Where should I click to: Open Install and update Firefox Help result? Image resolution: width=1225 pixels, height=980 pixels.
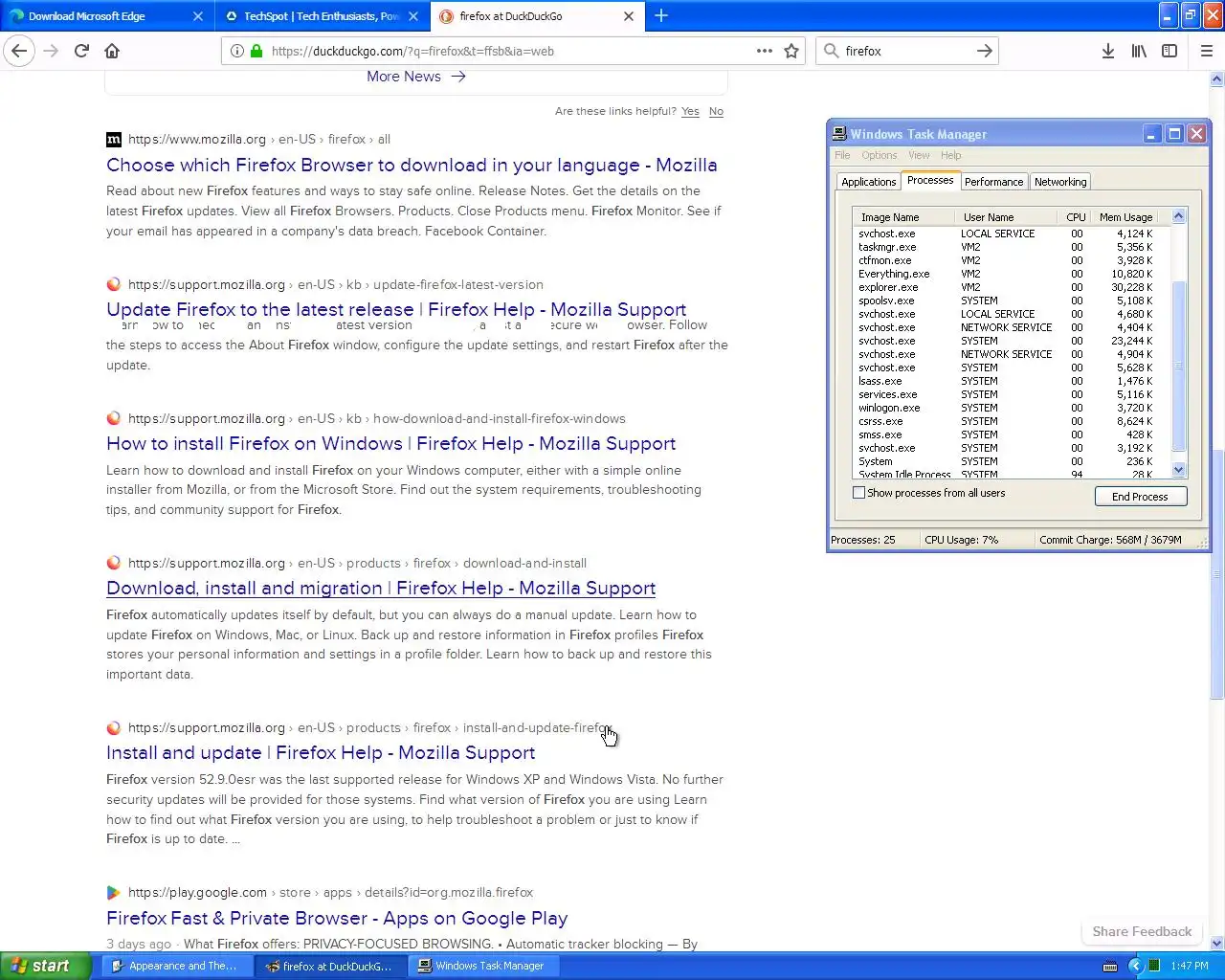(x=321, y=752)
